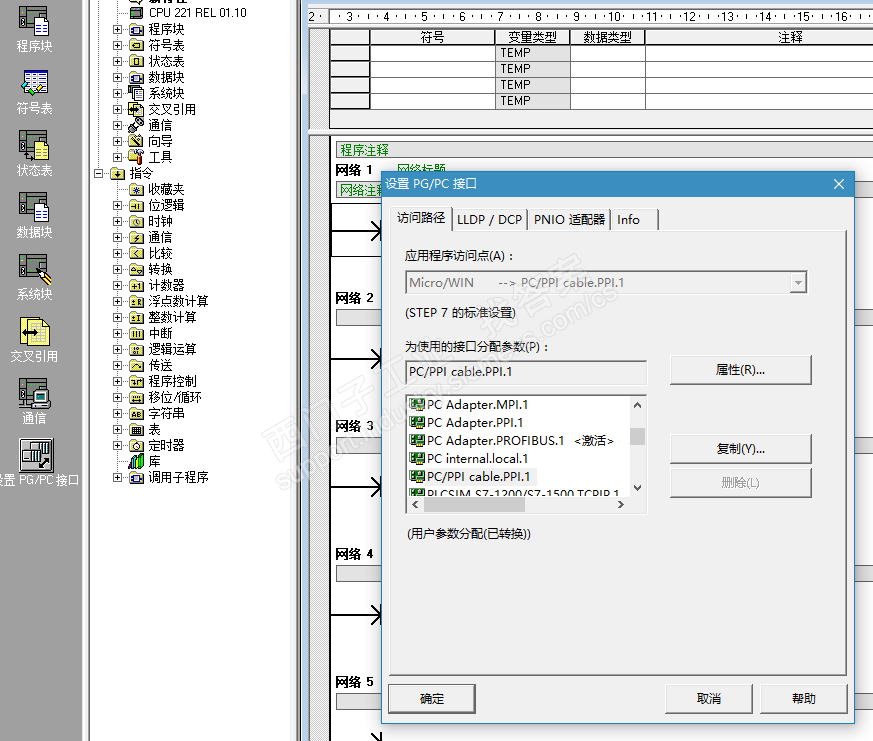Viewport: 873px width, 741px height.
Task: Click interface list scroll down arrow
Action: pyautogui.click(x=637, y=488)
